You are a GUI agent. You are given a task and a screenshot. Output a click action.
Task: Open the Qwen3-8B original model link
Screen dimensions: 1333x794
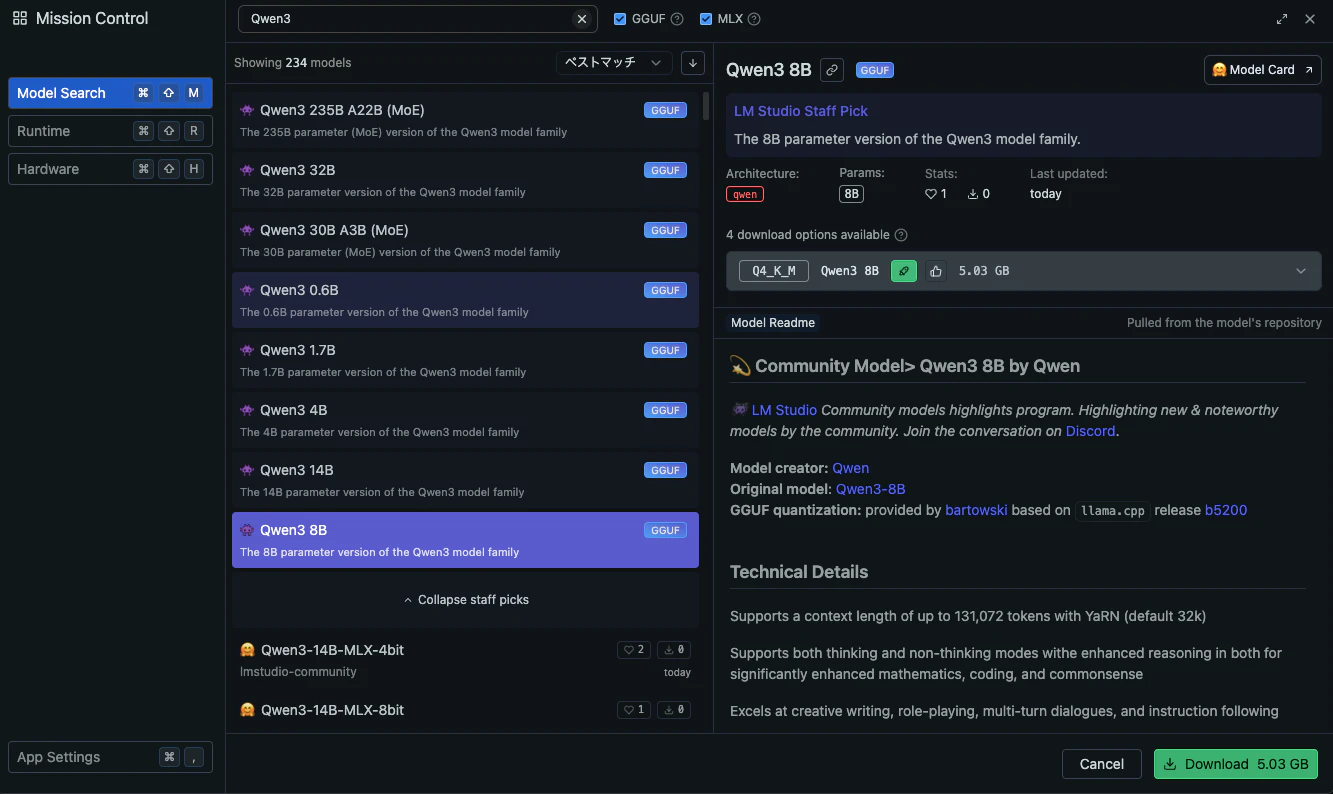point(871,489)
